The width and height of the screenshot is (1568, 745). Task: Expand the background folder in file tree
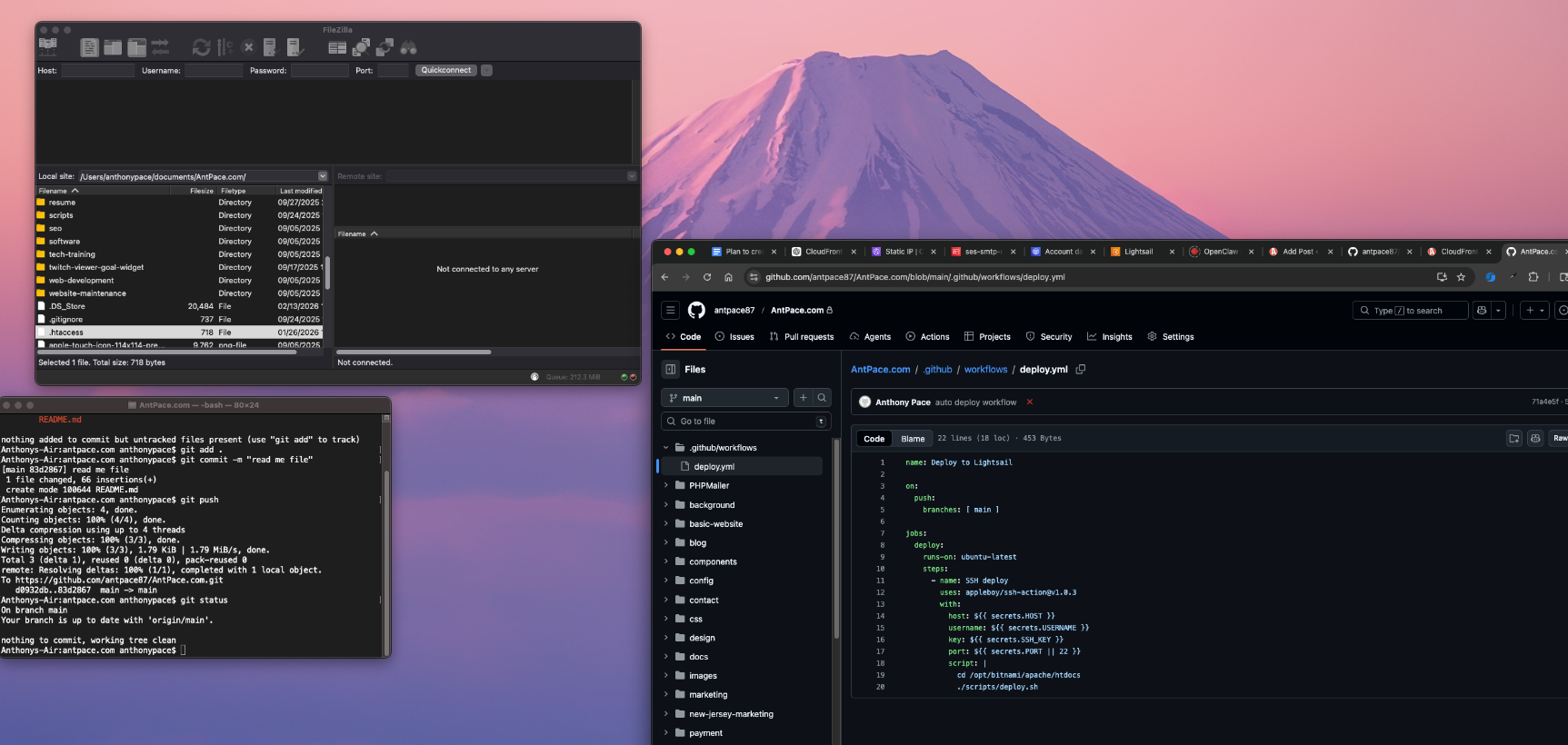pyautogui.click(x=666, y=505)
